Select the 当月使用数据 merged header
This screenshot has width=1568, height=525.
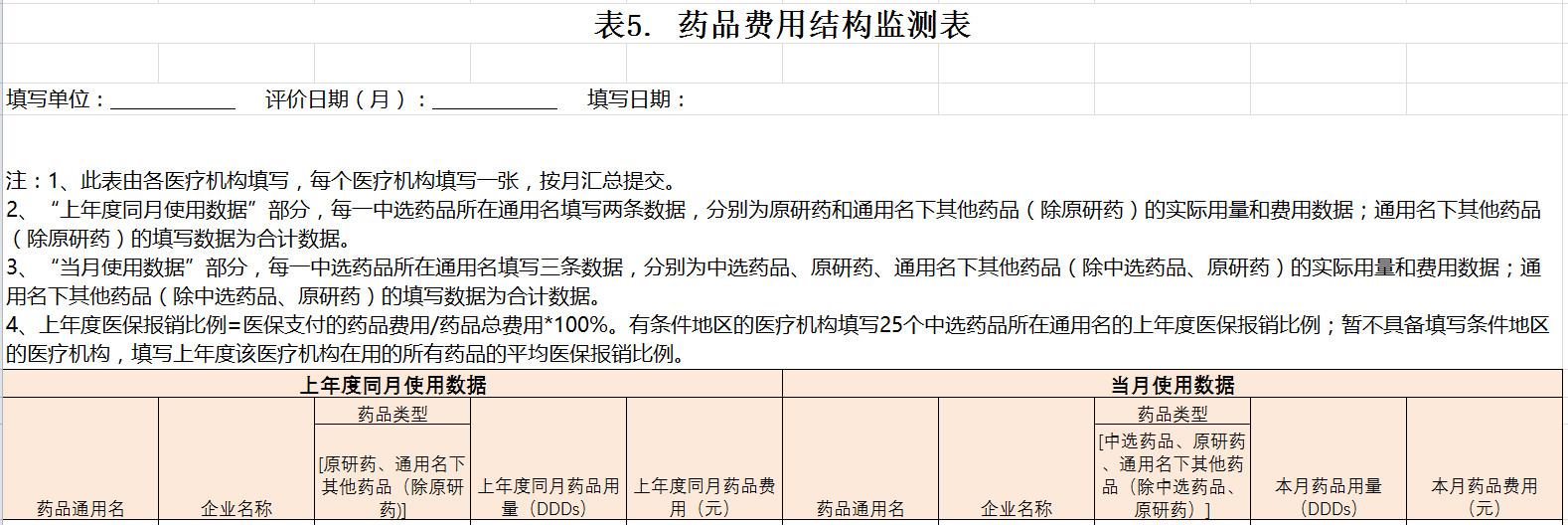(x=1173, y=385)
